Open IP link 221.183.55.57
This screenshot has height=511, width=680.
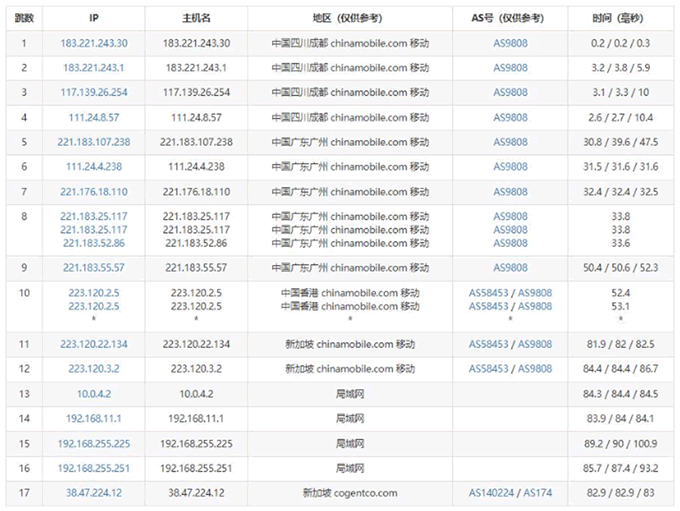click(94, 268)
